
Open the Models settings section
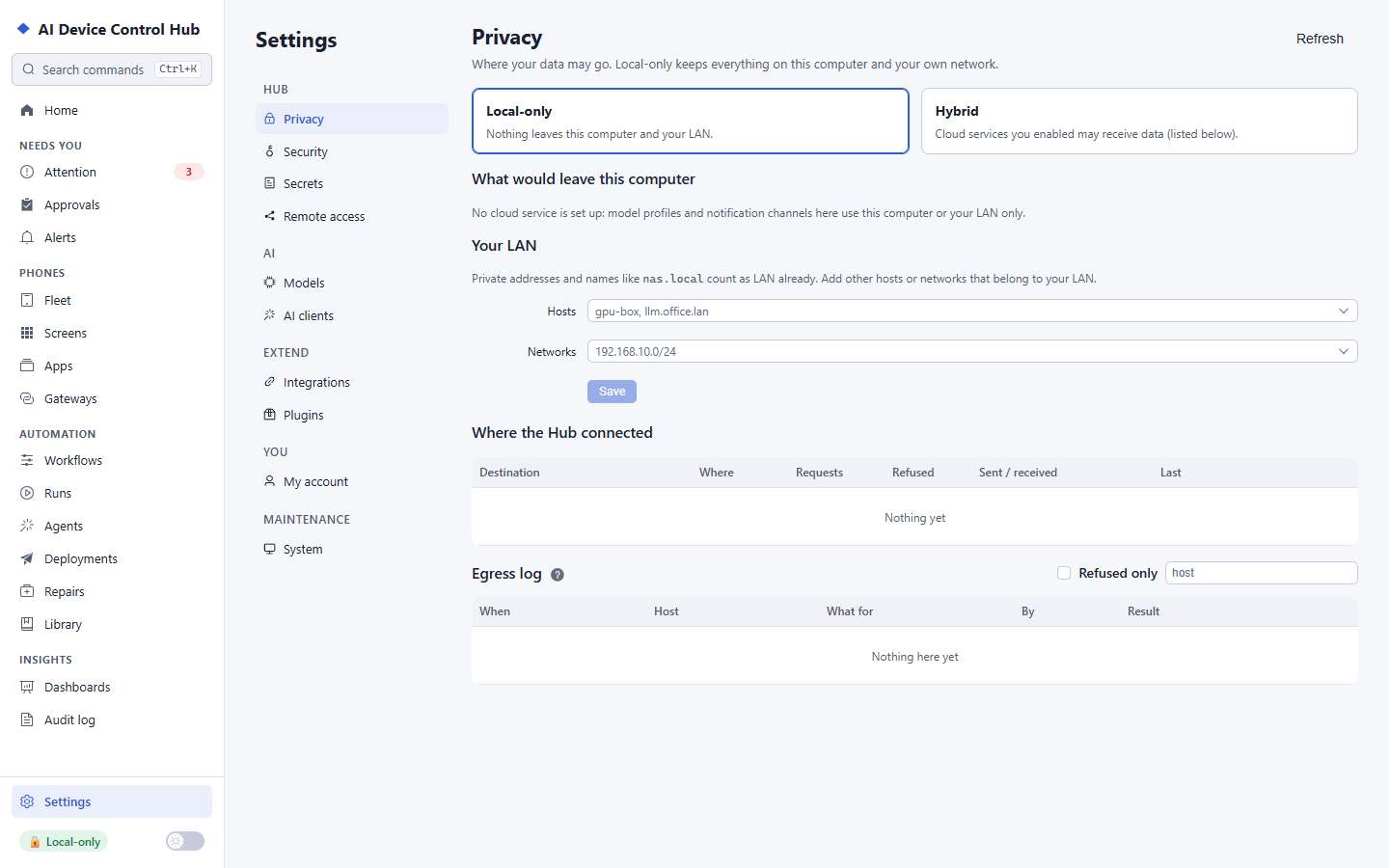(352, 284)
